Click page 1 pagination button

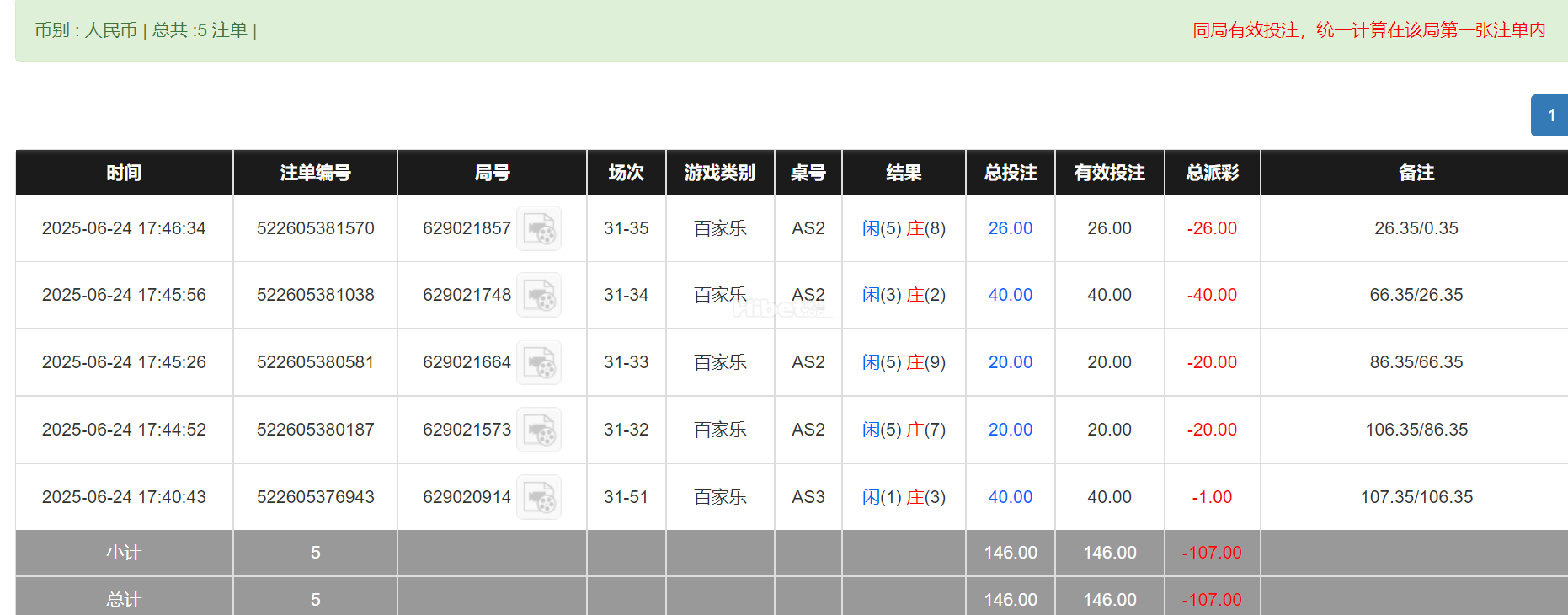1550,115
